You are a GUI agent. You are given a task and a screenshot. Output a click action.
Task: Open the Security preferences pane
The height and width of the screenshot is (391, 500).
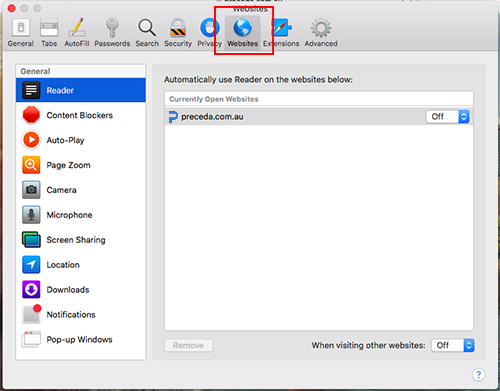[178, 33]
